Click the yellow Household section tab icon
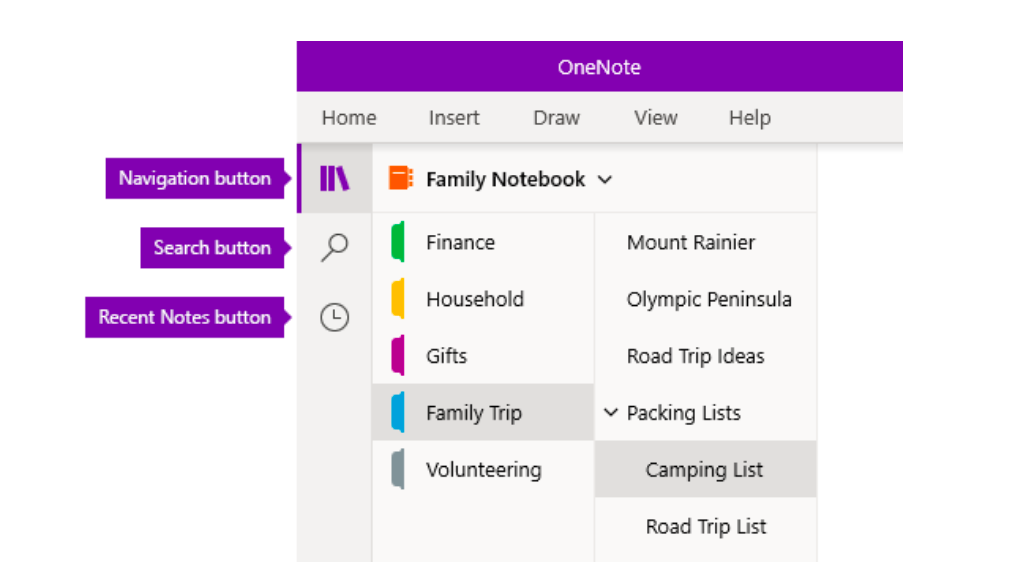The image size is (1016, 580). coord(398,299)
